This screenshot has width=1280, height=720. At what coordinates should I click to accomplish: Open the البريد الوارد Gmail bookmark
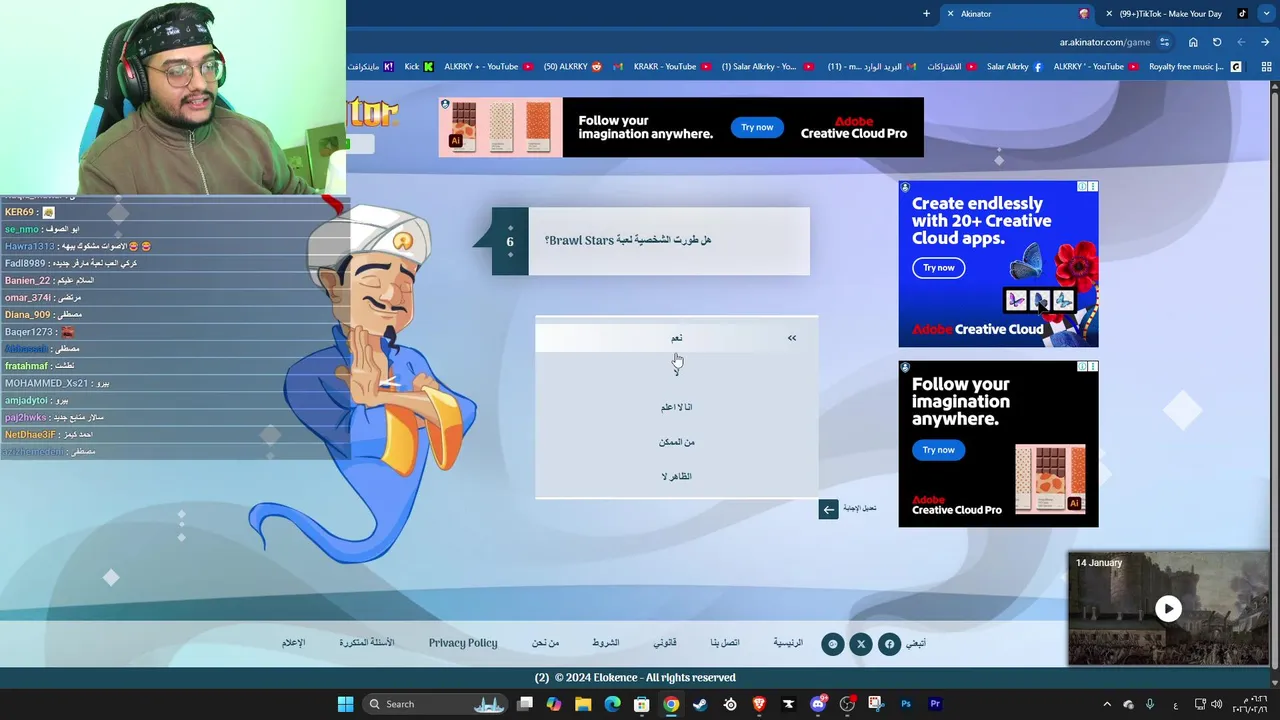click(x=870, y=67)
